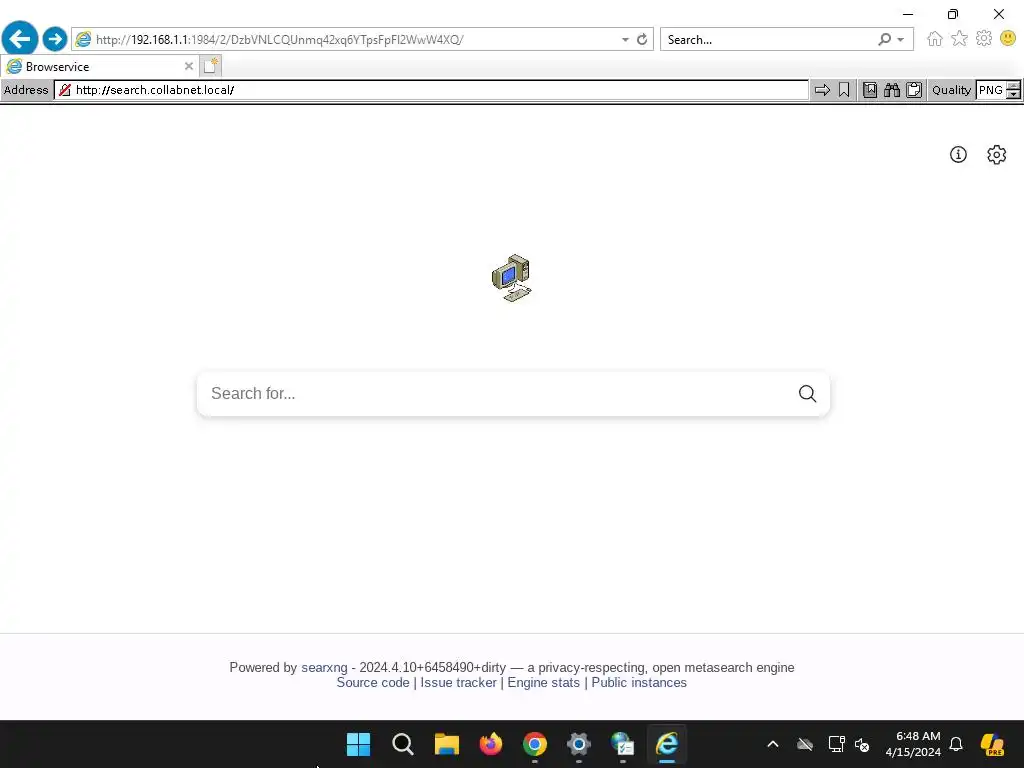
Task: Open Internet Explorer favorites star
Action: click(959, 39)
